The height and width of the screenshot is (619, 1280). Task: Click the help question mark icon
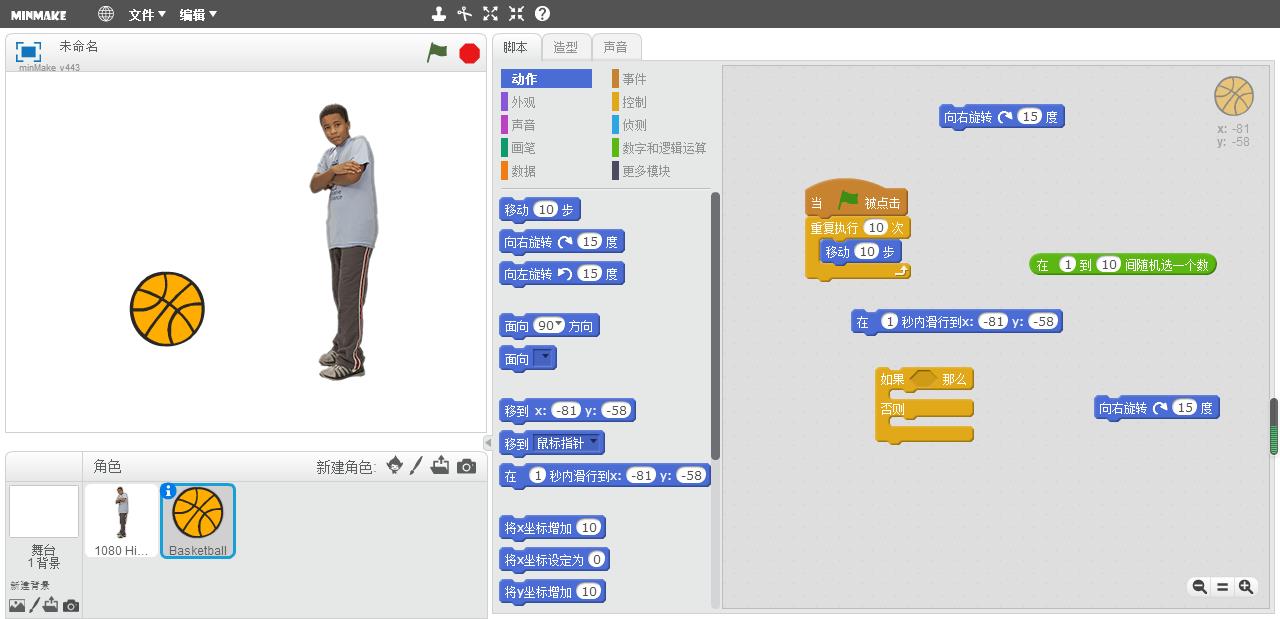[542, 14]
